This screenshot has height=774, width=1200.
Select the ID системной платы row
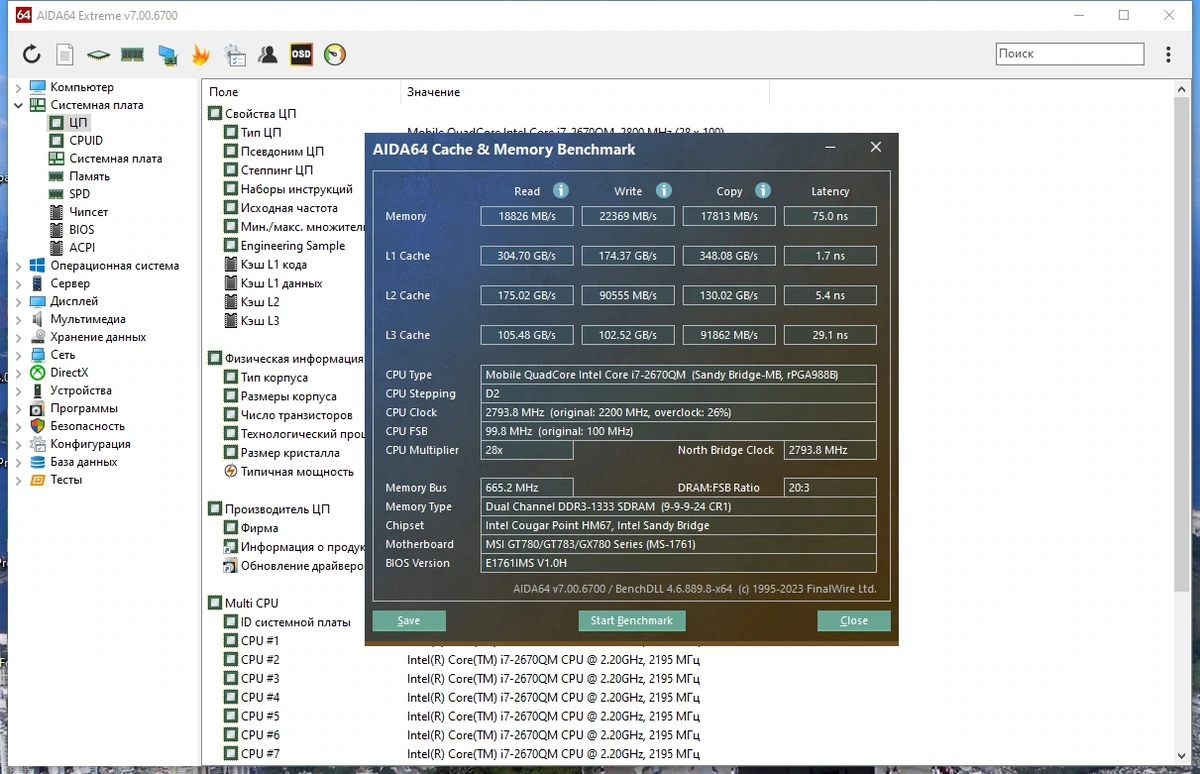click(295, 622)
